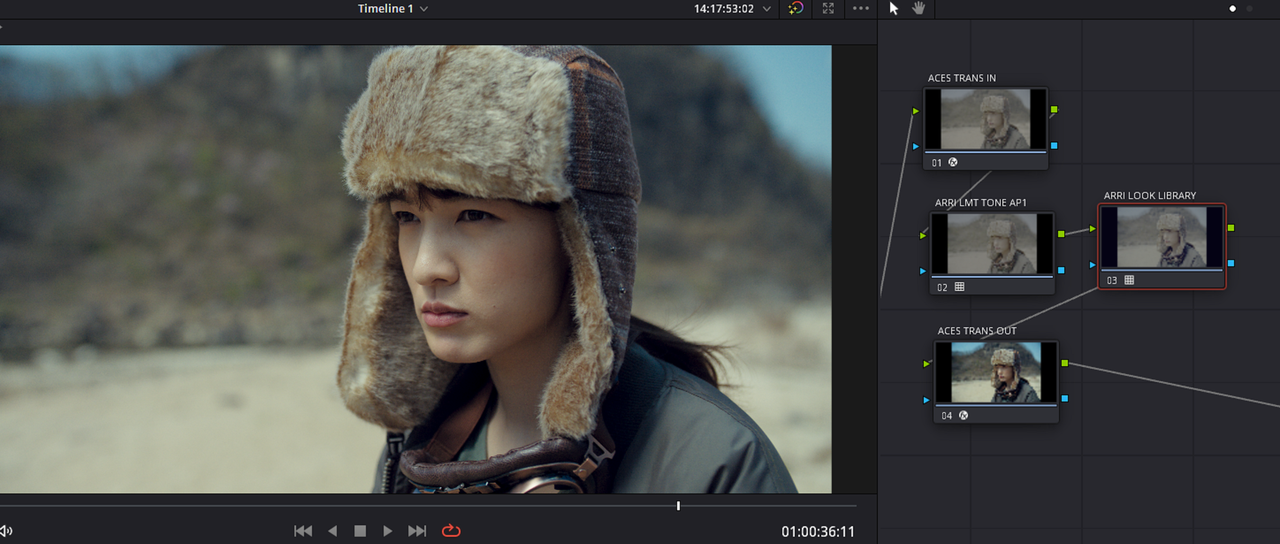
Task: Click the ACES TRANS OUT label
Action: (977, 331)
